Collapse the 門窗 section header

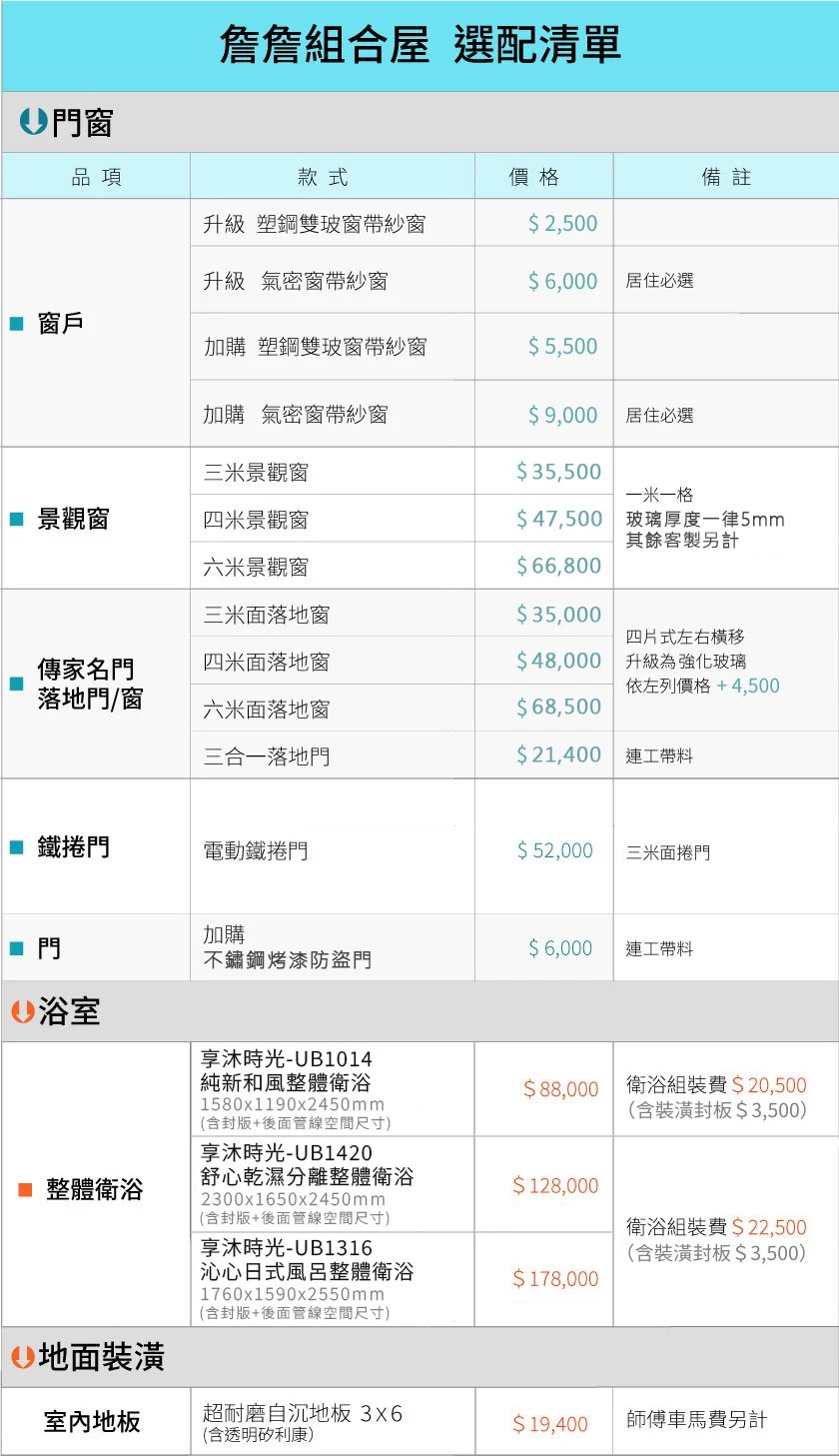(83, 123)
